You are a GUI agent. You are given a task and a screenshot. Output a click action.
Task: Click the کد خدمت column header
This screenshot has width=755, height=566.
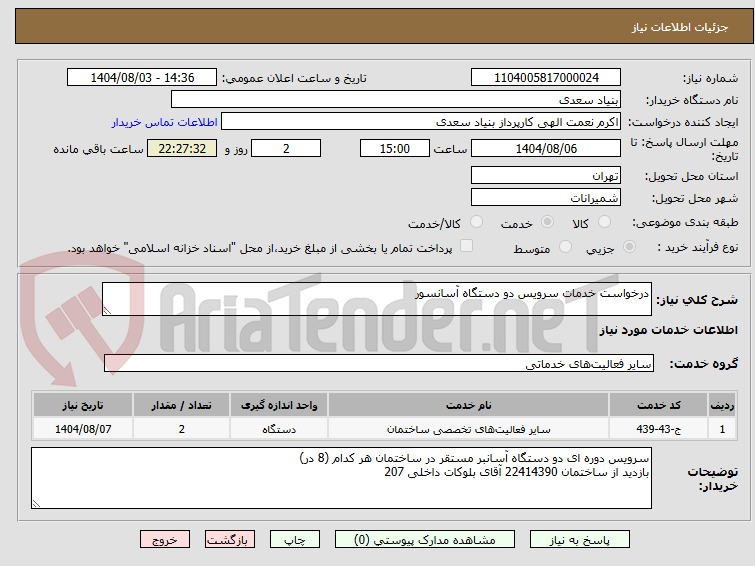point(658,405)
